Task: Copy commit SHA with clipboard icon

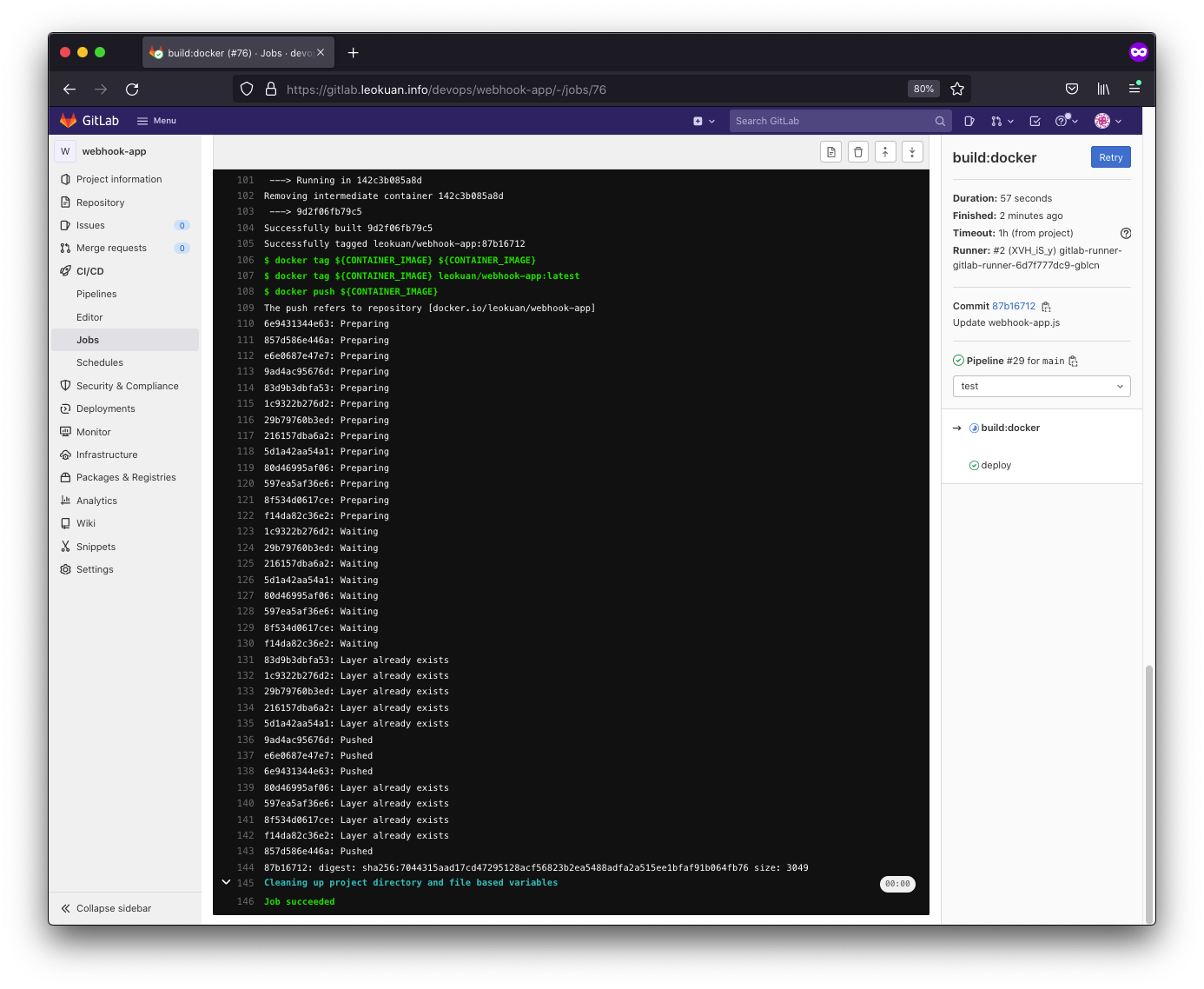Action: (1046, 307)
